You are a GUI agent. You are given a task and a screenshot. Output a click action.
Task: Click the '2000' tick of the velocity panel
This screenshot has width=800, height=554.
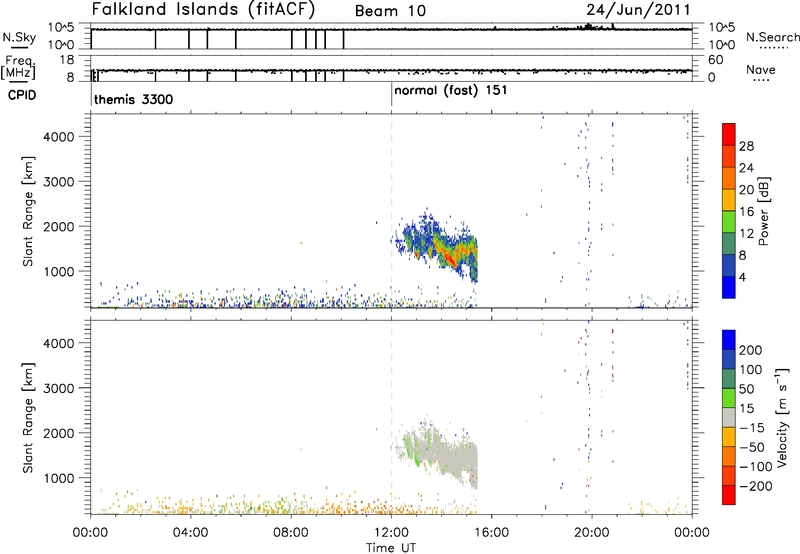(59, 433)
